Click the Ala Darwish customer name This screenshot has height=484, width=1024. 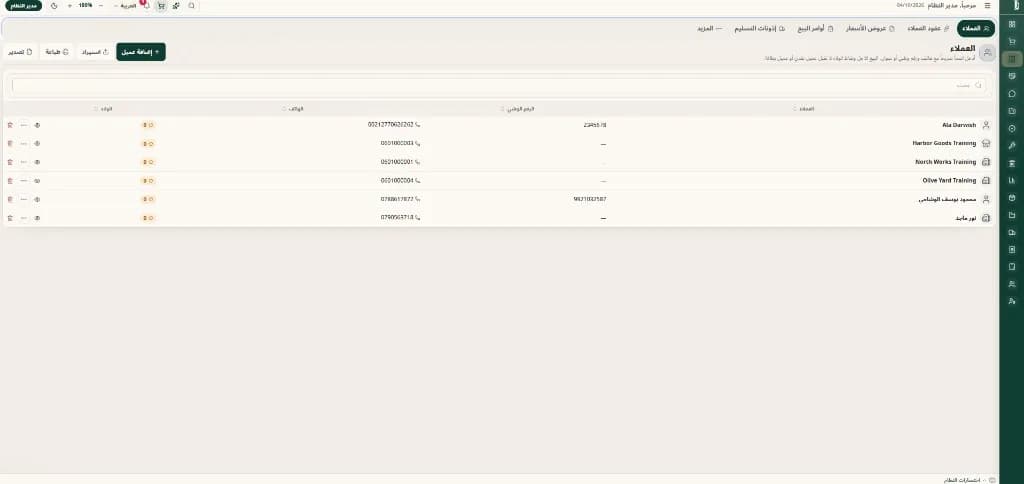tap(959, 125)
